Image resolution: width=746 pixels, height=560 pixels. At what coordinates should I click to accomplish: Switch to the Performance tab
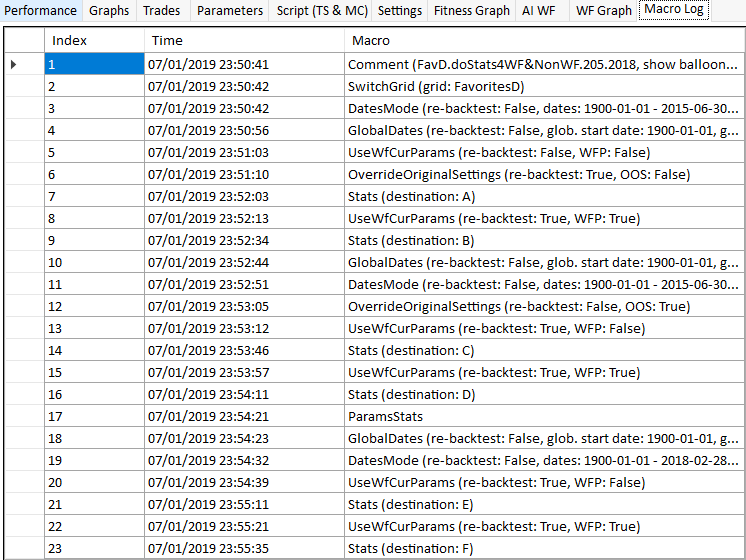pos(41,11)
